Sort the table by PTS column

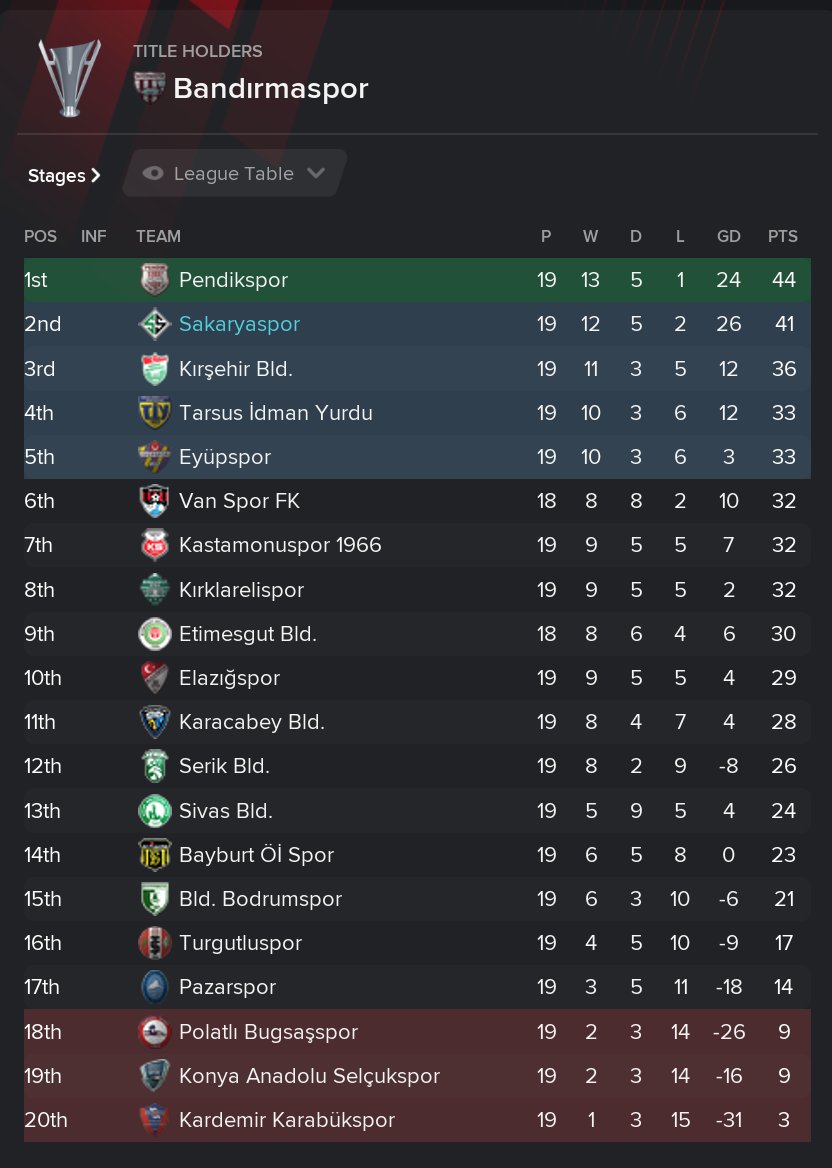783,236
